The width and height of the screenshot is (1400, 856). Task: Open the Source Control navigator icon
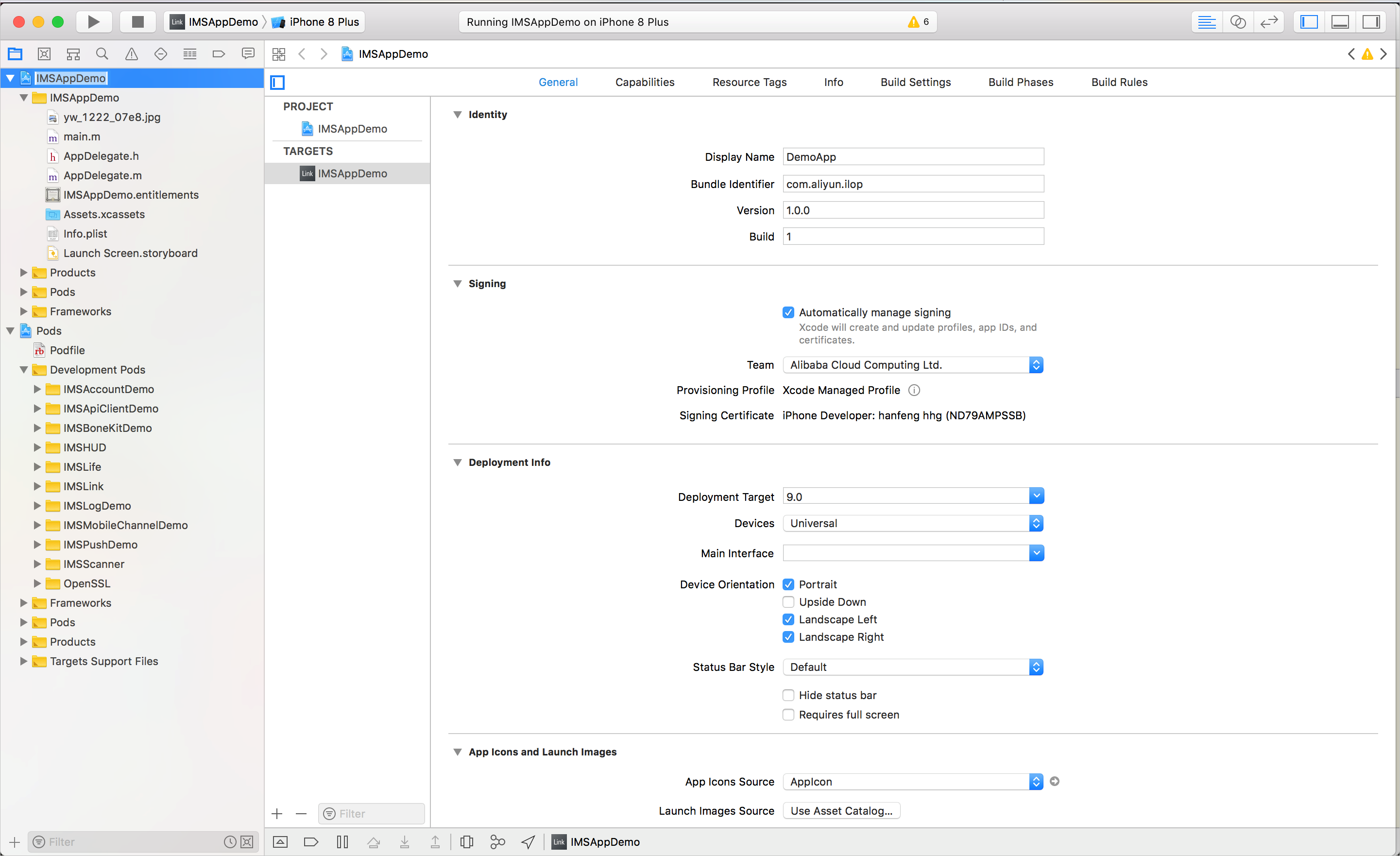(44, 53)
